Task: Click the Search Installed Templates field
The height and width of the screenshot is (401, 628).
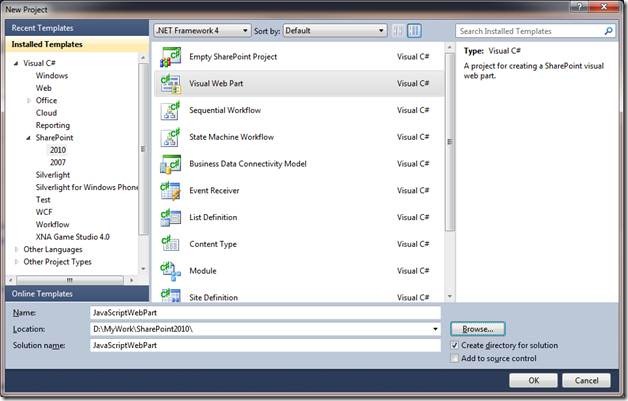Action: pos(528,32)
